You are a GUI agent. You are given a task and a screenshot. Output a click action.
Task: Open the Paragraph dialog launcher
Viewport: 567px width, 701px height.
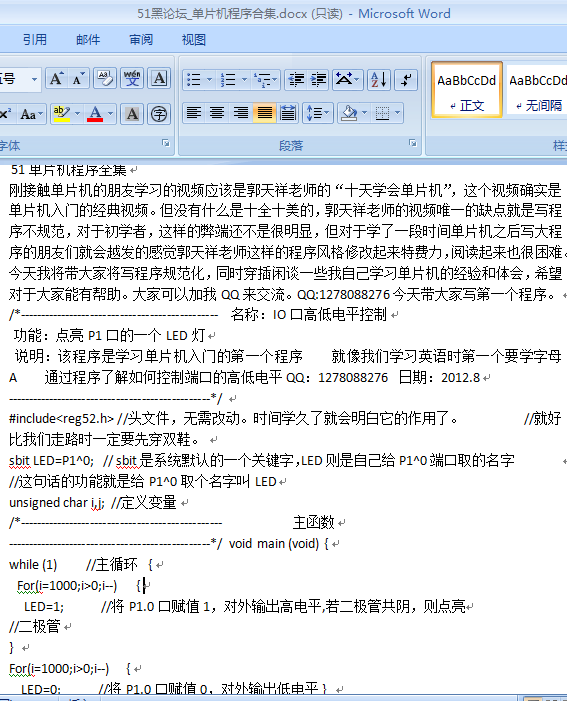coord(413,143)
